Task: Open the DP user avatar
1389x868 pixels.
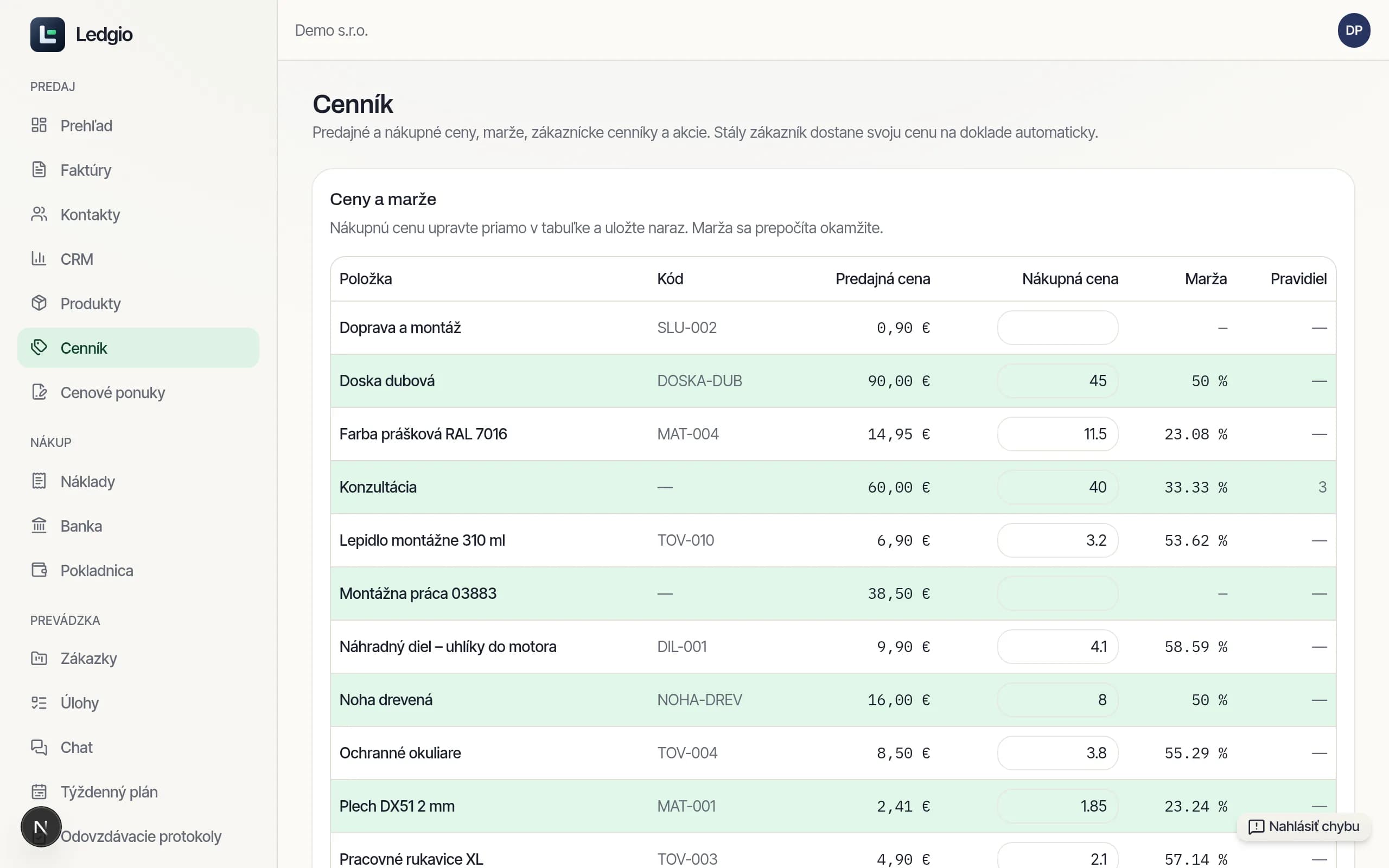Action: click(1353, 30)
